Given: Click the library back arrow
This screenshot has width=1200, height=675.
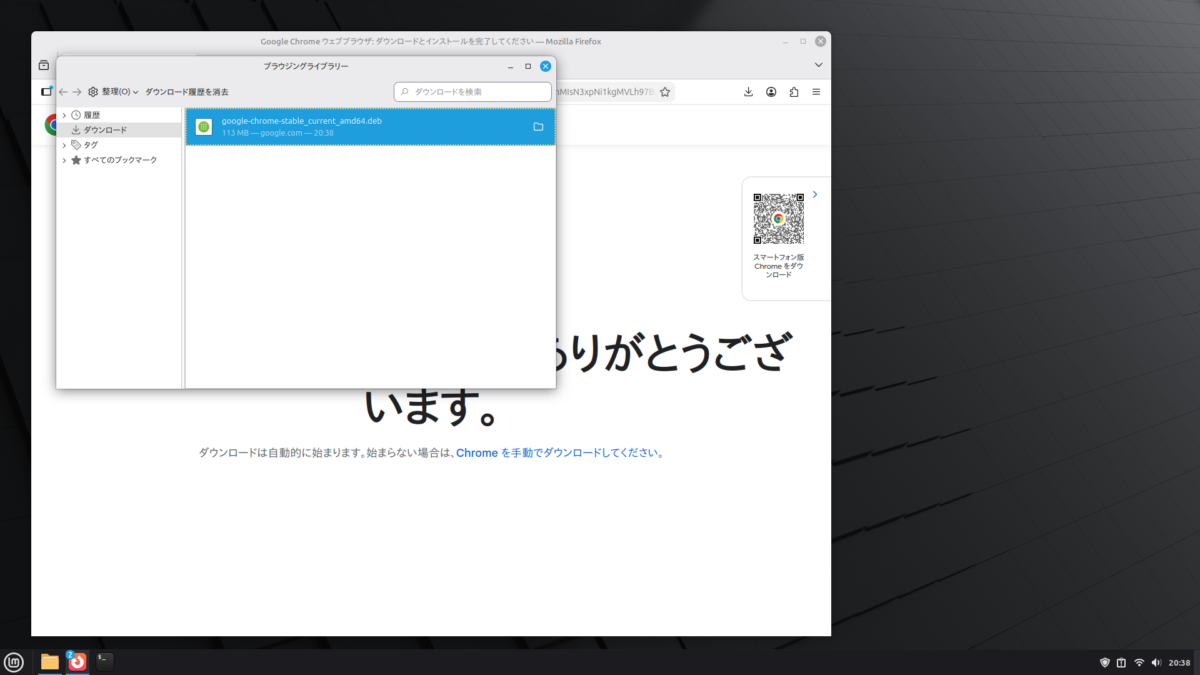Looking at the screenshot, I should (x=64, y=92).
